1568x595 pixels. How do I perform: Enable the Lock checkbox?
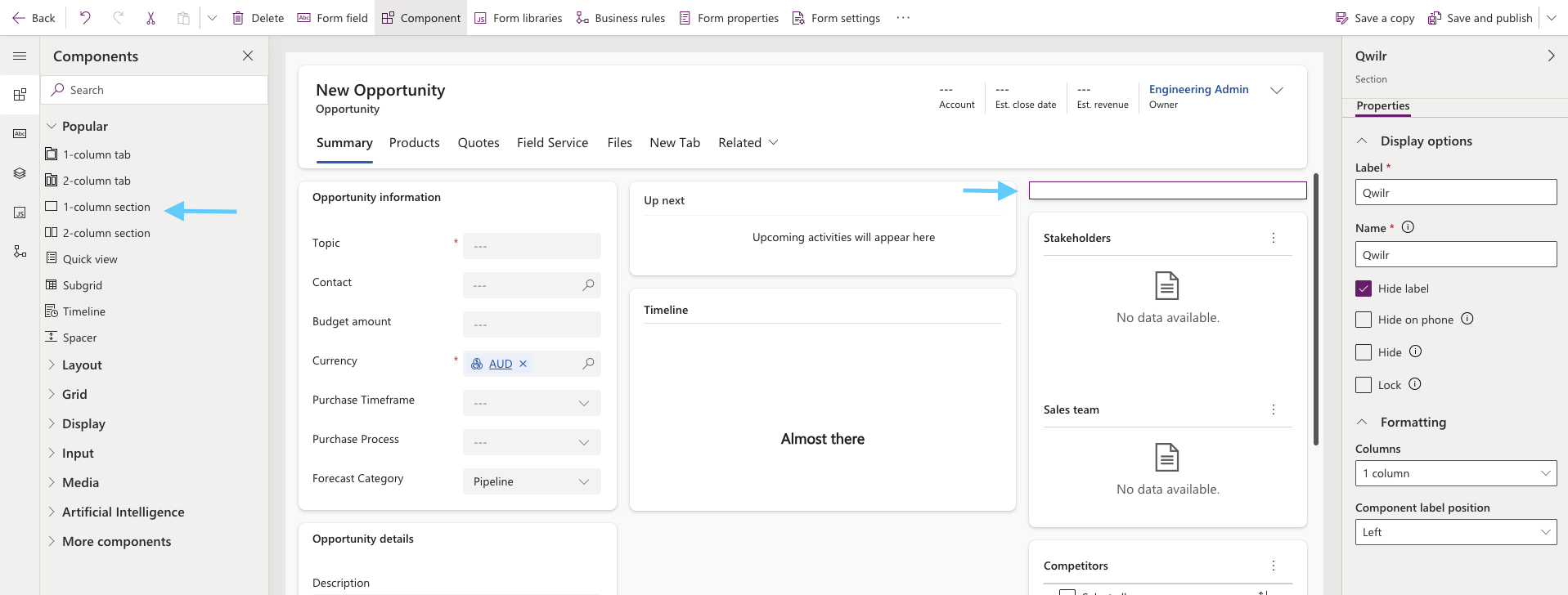pos(1364,385)
